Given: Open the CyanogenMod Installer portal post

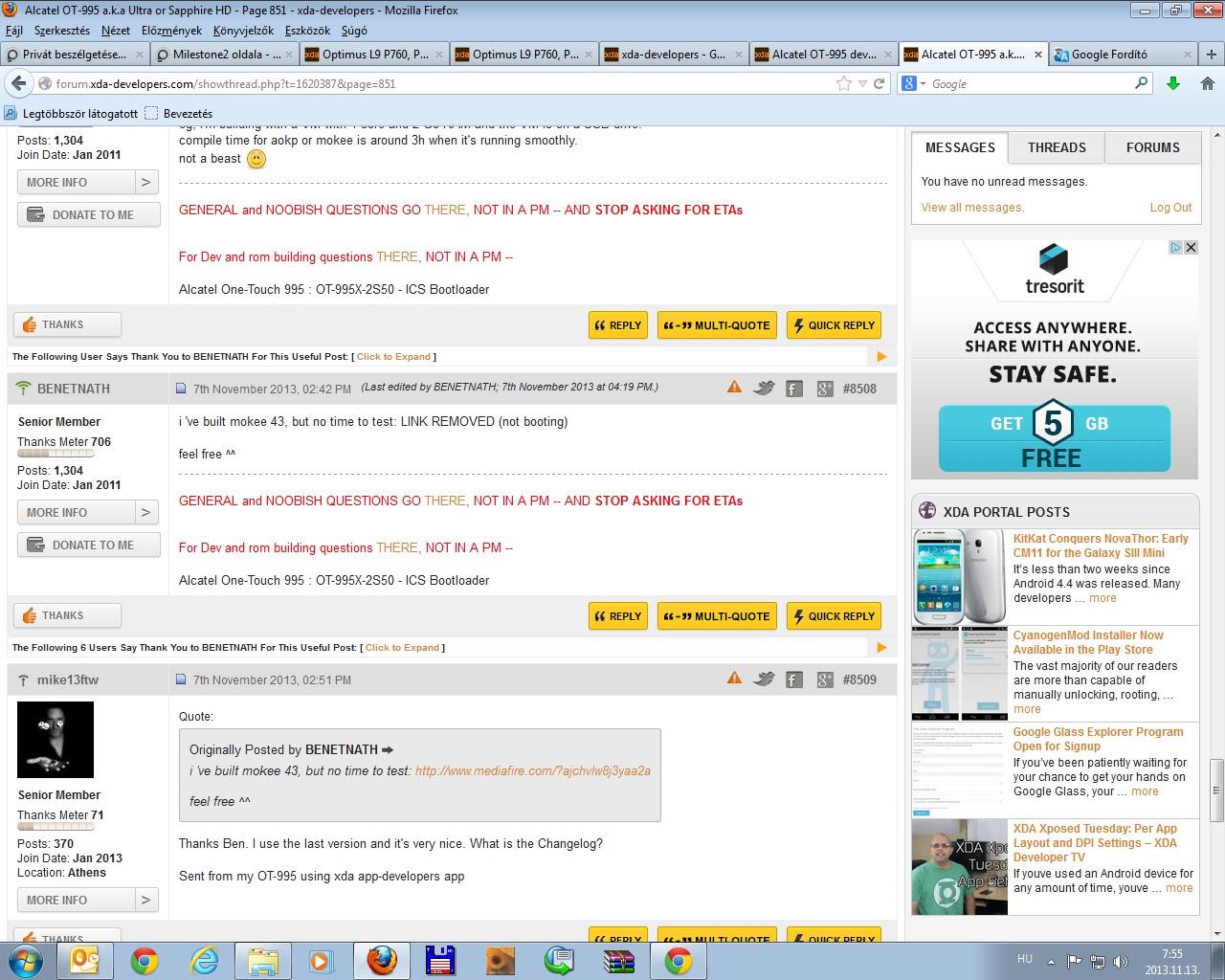Looking at the screenshot, I should pos(1088,642).
